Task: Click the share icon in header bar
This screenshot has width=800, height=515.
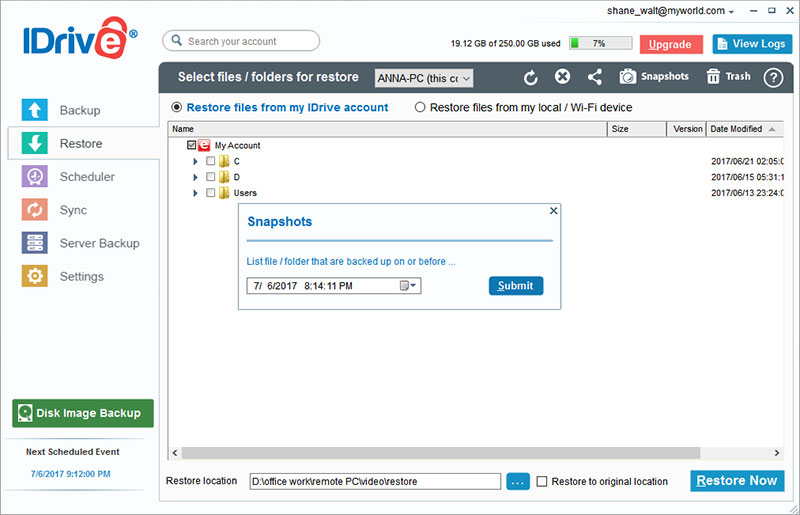Action: pyautogui.click(x=594, y=77)
